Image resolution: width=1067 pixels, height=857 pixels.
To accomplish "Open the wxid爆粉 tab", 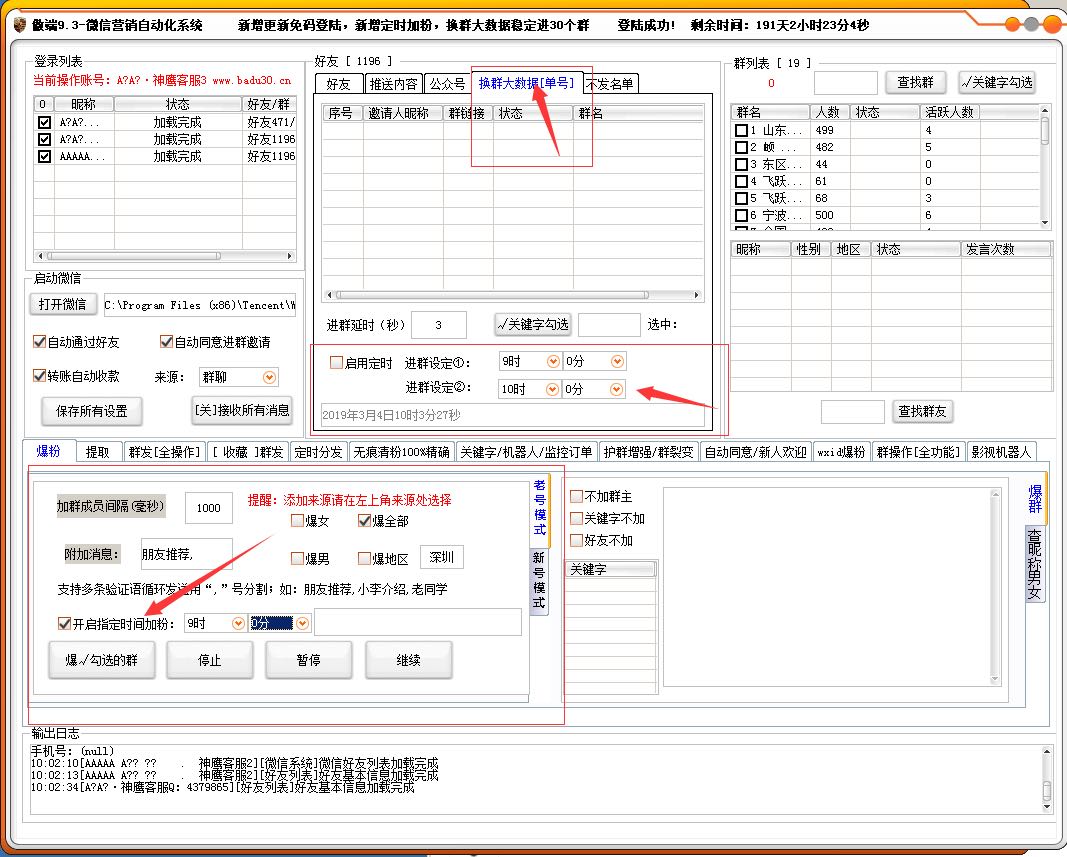I will (841, 453).
